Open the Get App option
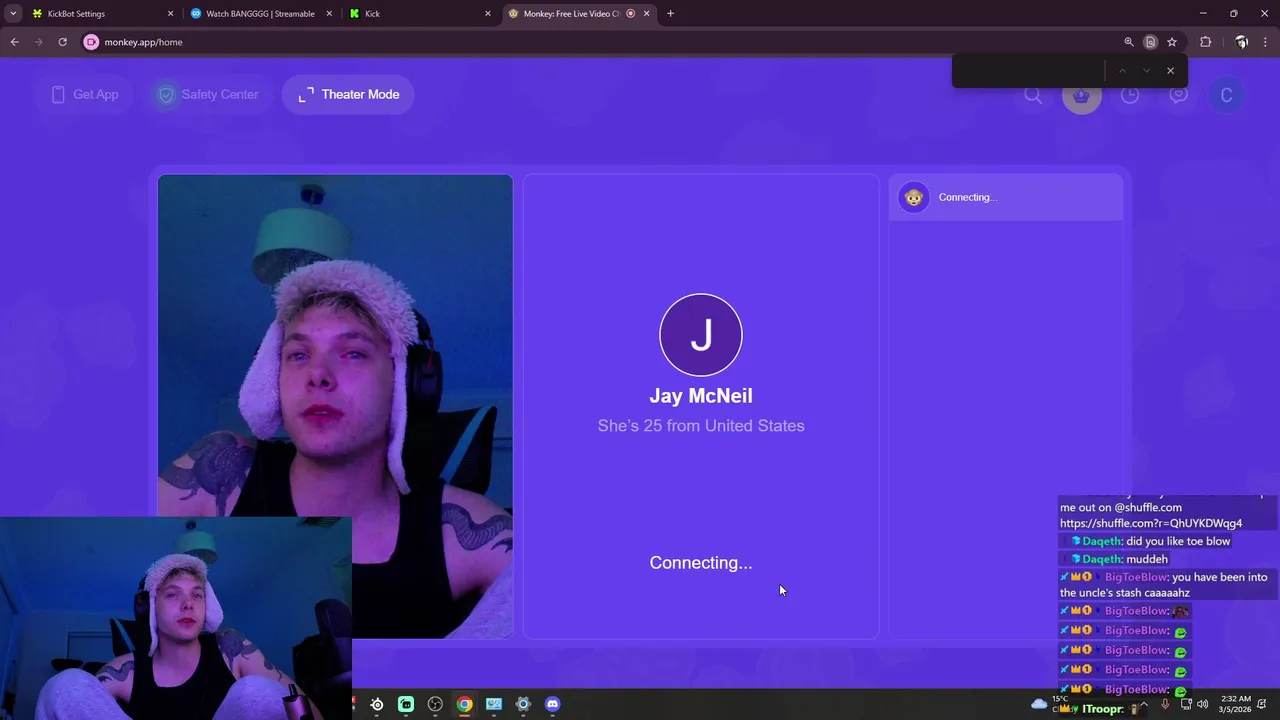1280x720 pixels. click(84, 94)
